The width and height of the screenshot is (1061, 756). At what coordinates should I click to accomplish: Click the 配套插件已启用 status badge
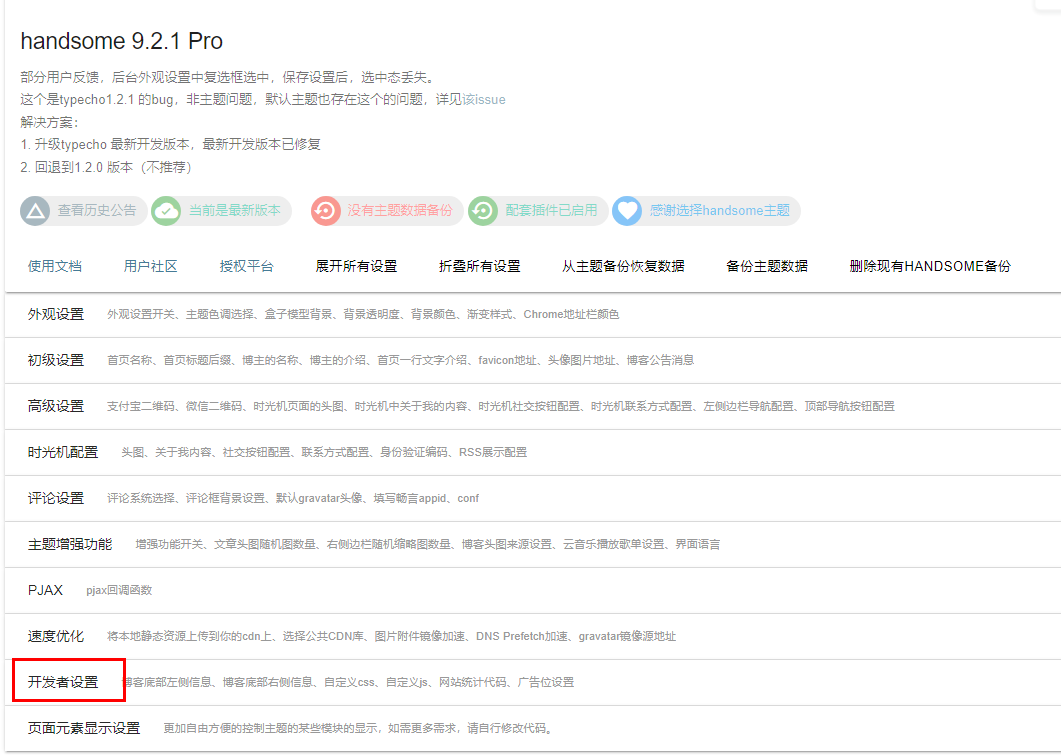coord(539,211)
